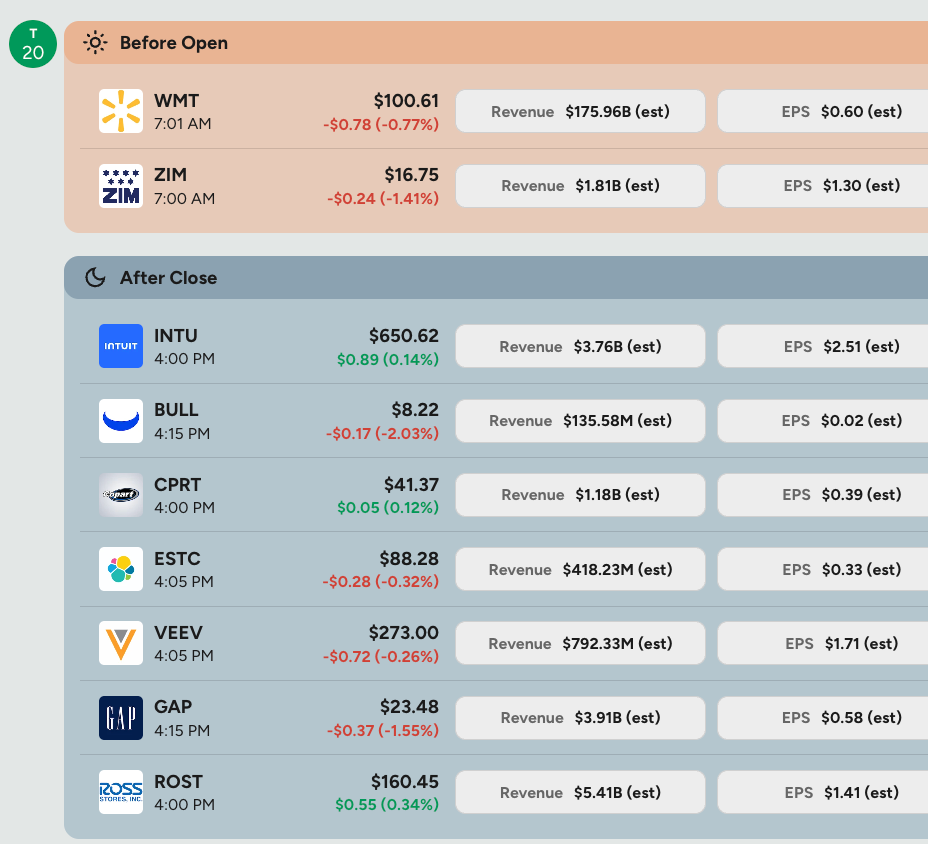Click ESTC change -$0.28 (-0.32%)
The height and width of the screenshot is (844, 928).
tap(381, 581)
